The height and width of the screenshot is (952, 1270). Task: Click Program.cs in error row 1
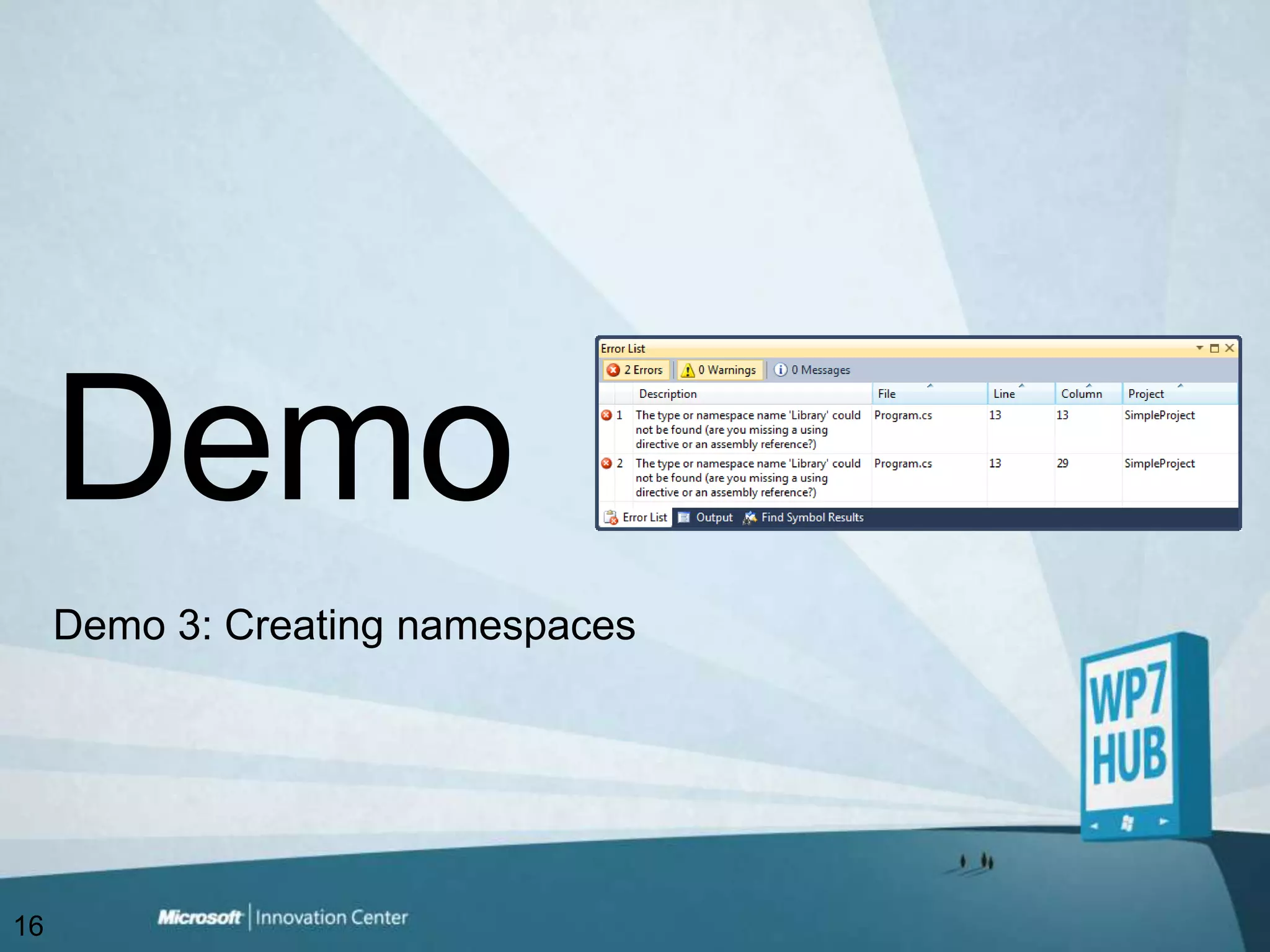tap(903, 415)
